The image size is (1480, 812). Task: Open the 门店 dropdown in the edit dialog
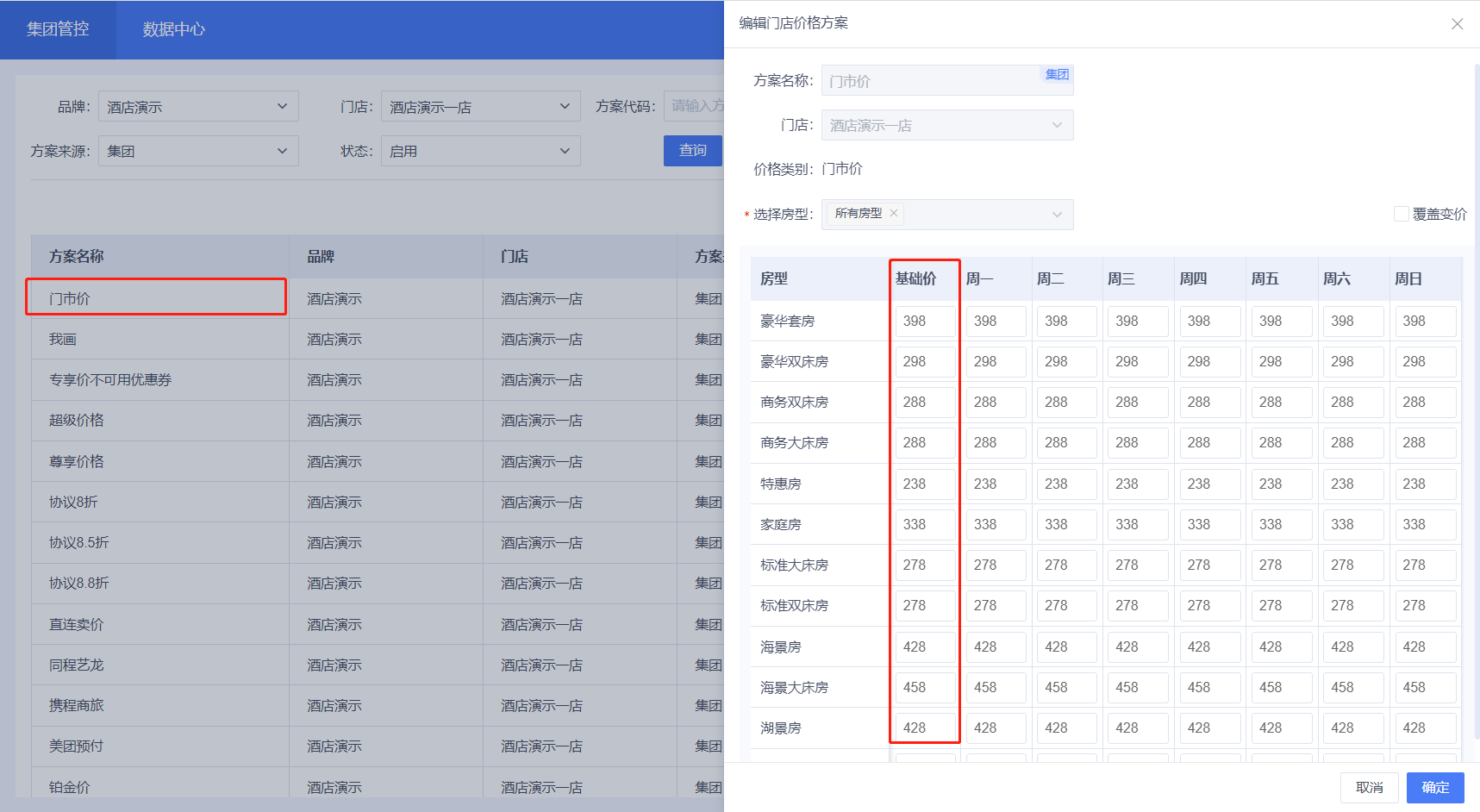tap(947, 125)
